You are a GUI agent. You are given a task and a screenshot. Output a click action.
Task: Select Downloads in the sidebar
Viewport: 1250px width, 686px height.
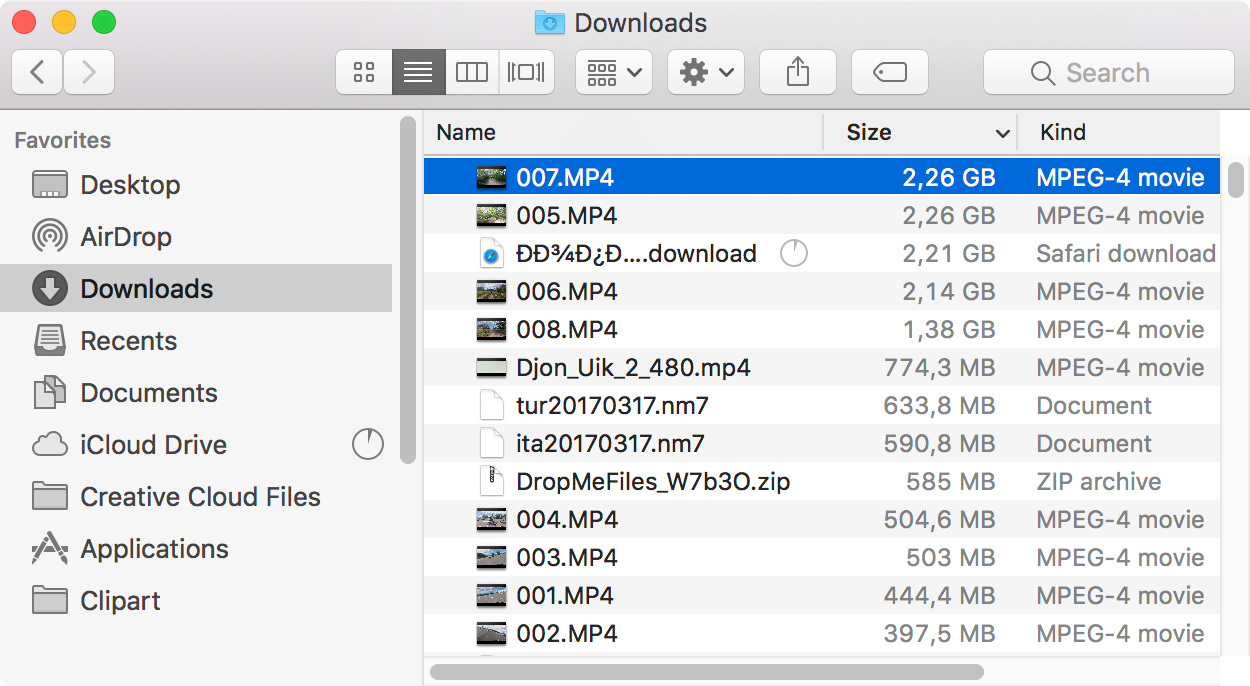coord(196,289)
